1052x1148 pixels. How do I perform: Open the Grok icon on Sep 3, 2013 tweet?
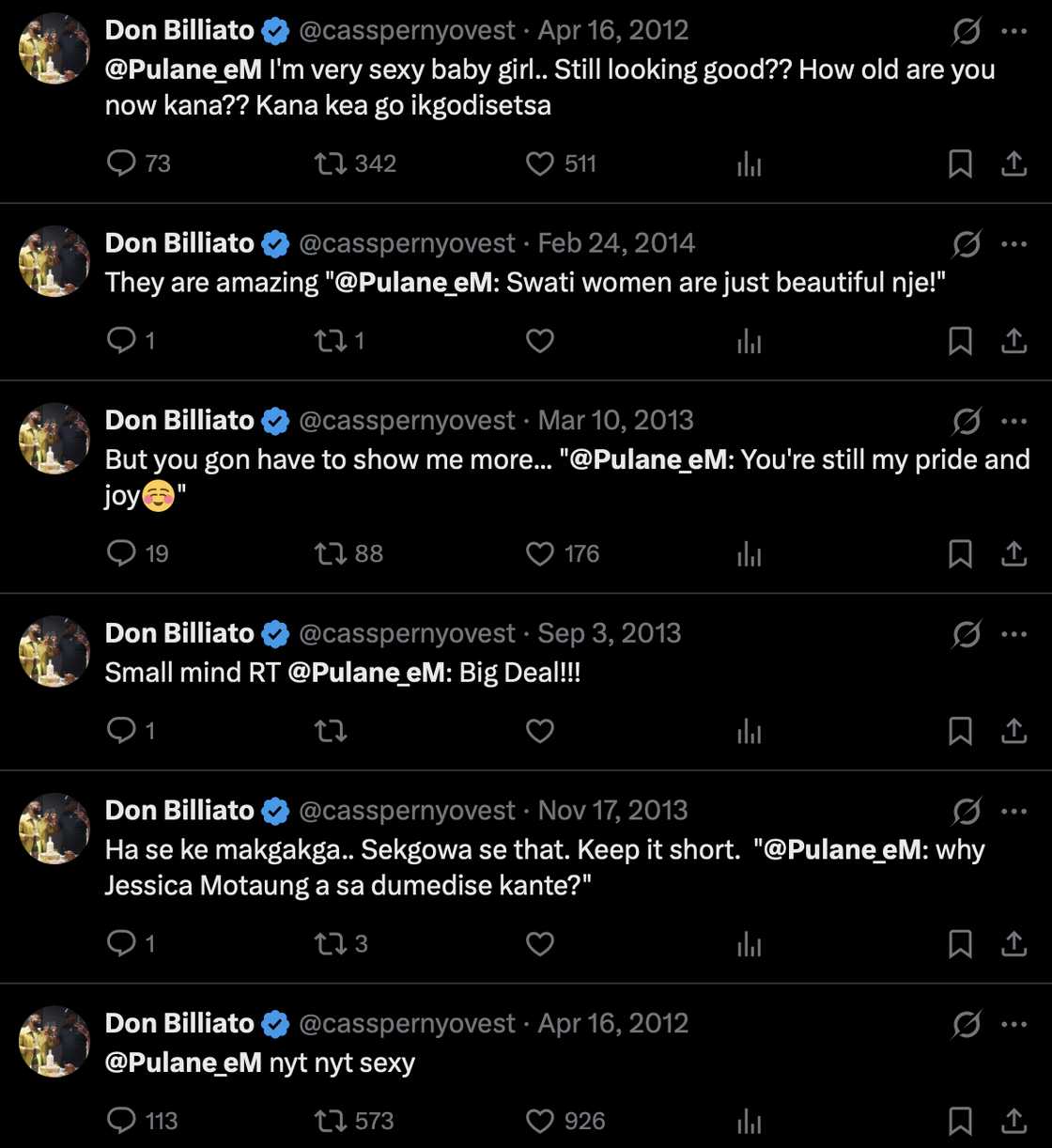coord(966,634)
